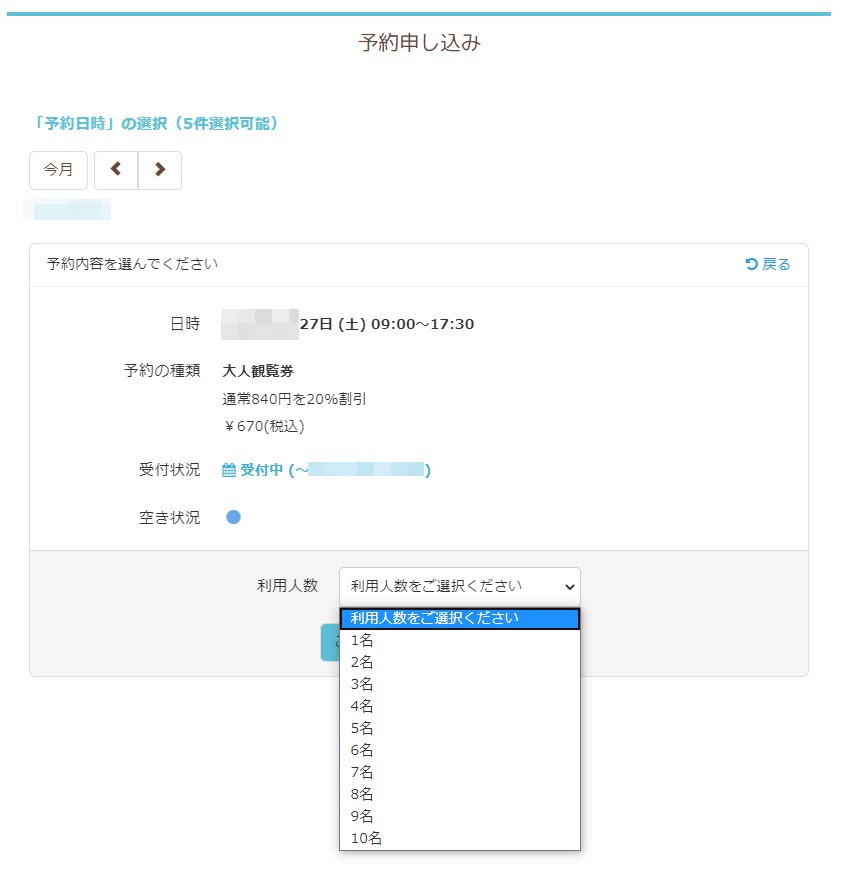The image size is (843, 877).
Task: Open the 利用人数 dropdown select box
Action: pos(459,586)
